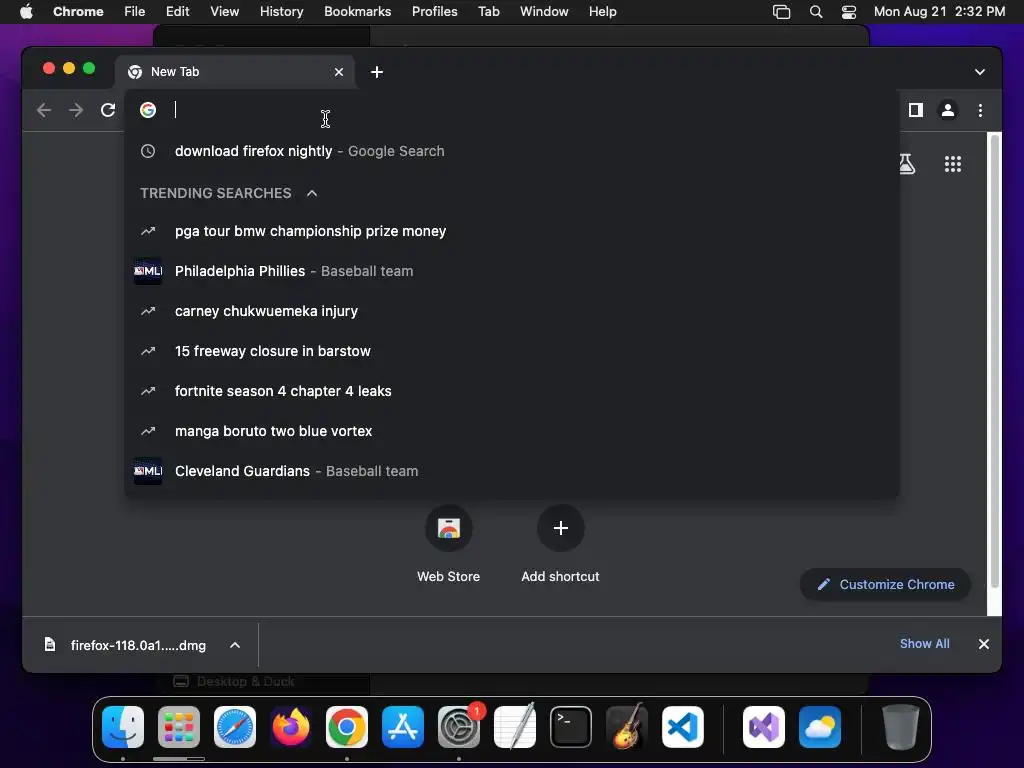Open Safari from the Dock
The image size is (1024, 768).
pos(235,727)
